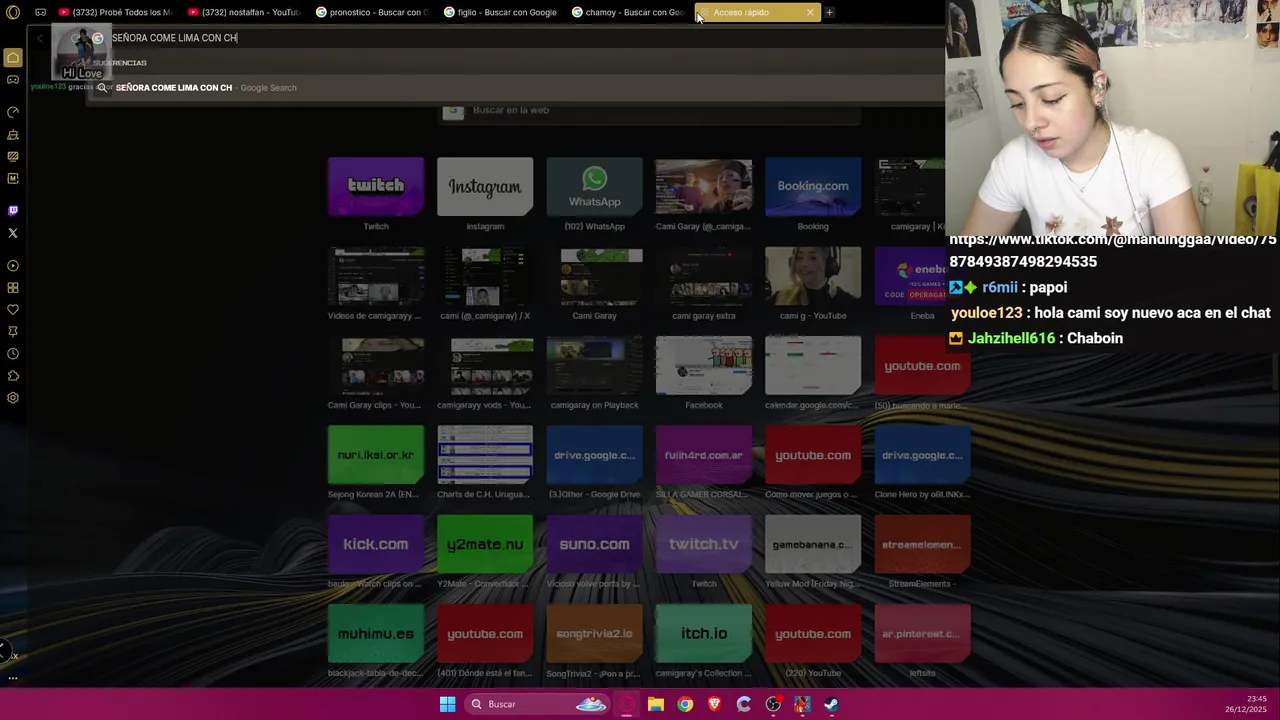Click the magnifier icon in search suggestion
Viewport: 1280px width, 720px height.
click(102, 87)
